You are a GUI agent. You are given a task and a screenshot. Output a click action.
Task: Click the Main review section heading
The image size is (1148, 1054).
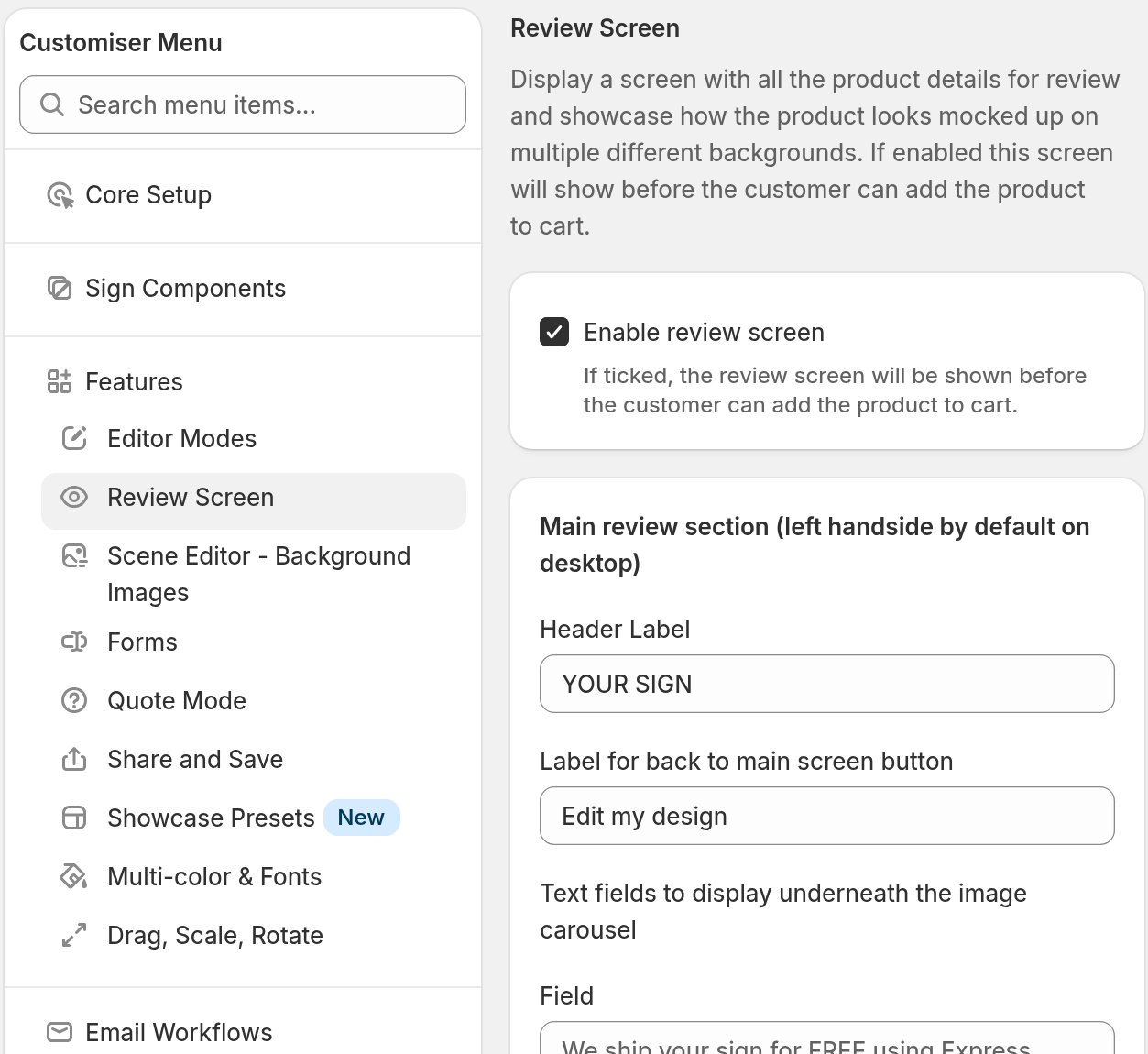click(815, 544)
